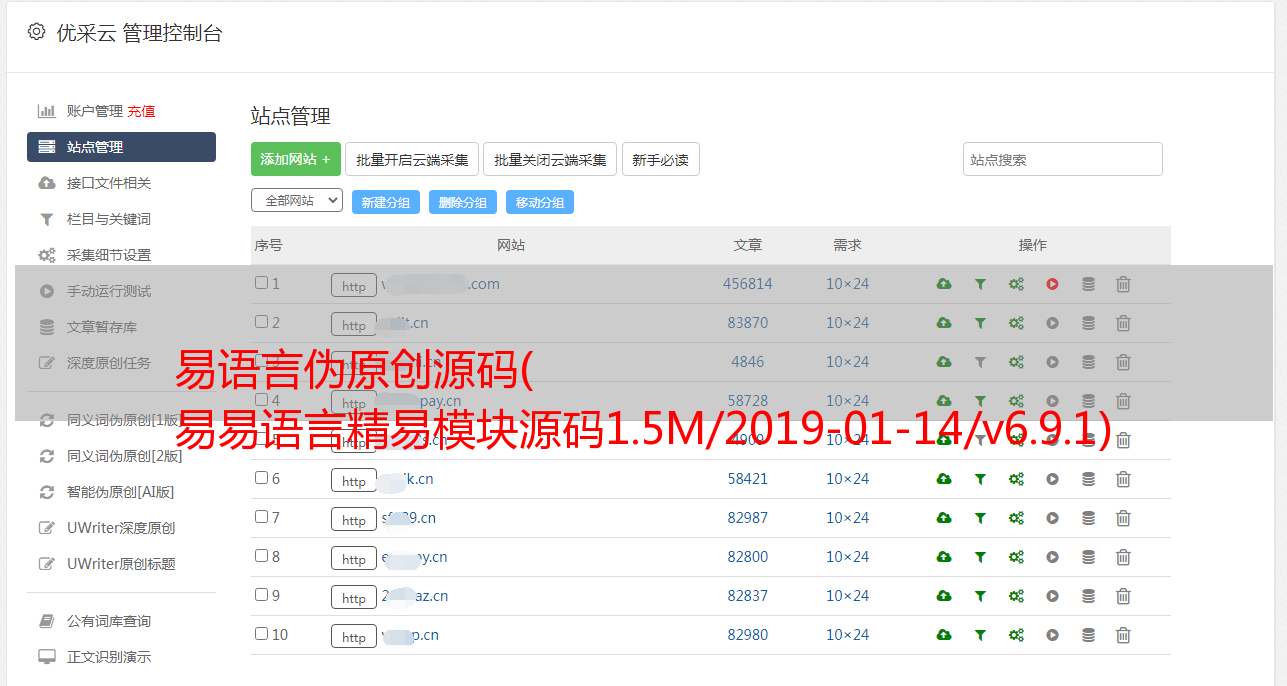Screen dimensions: 1287x686
Task: Delete site 7 with the trash icon
Action: [1123, 518]
